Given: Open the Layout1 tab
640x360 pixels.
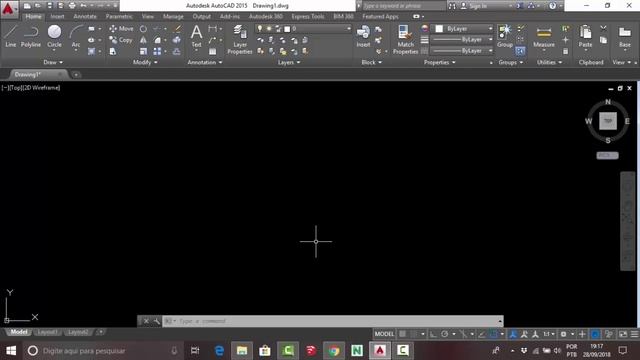Looking at the screenshot, I should (47, 332).
